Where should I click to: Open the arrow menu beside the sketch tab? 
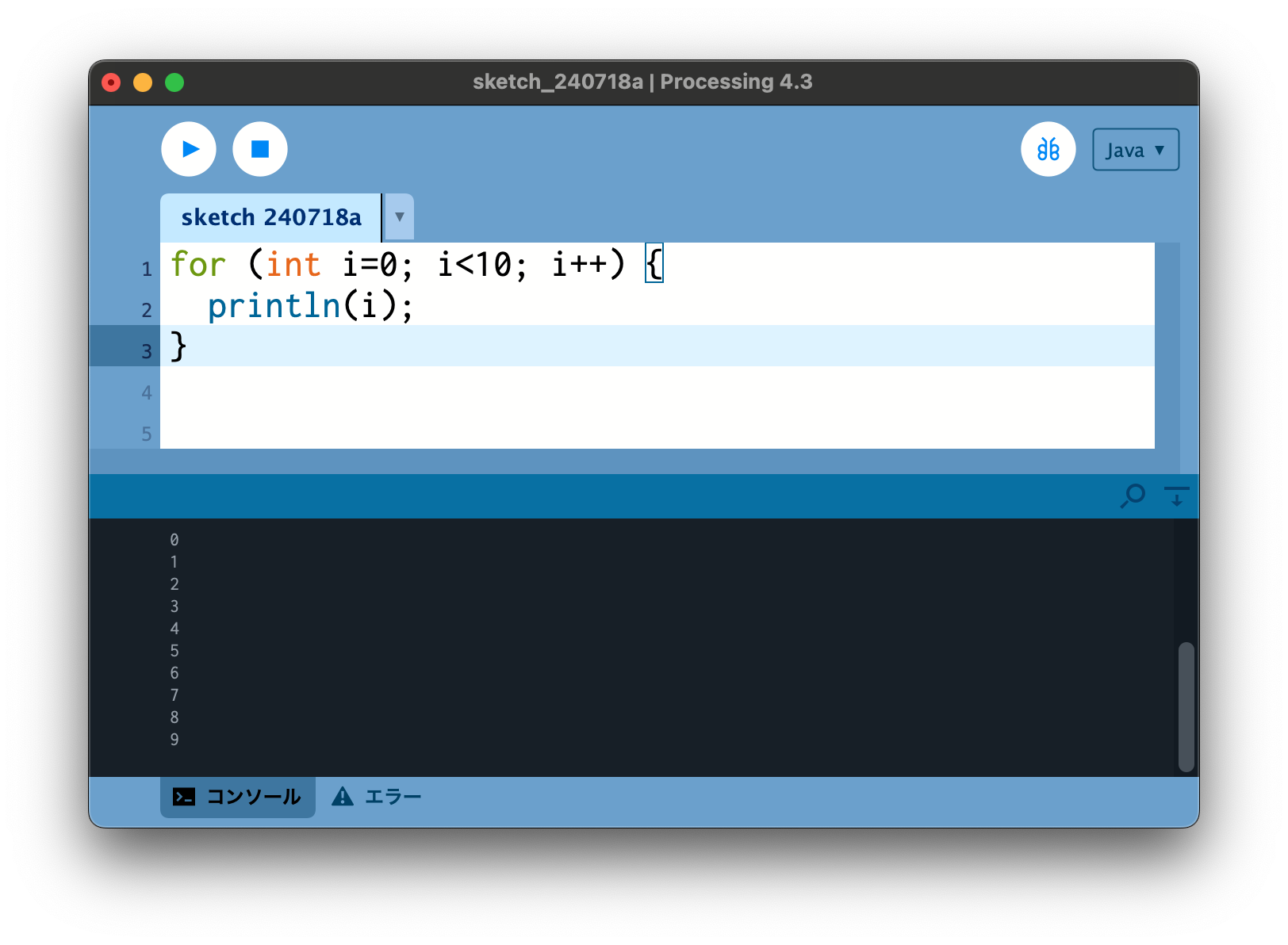pos(400,217)
